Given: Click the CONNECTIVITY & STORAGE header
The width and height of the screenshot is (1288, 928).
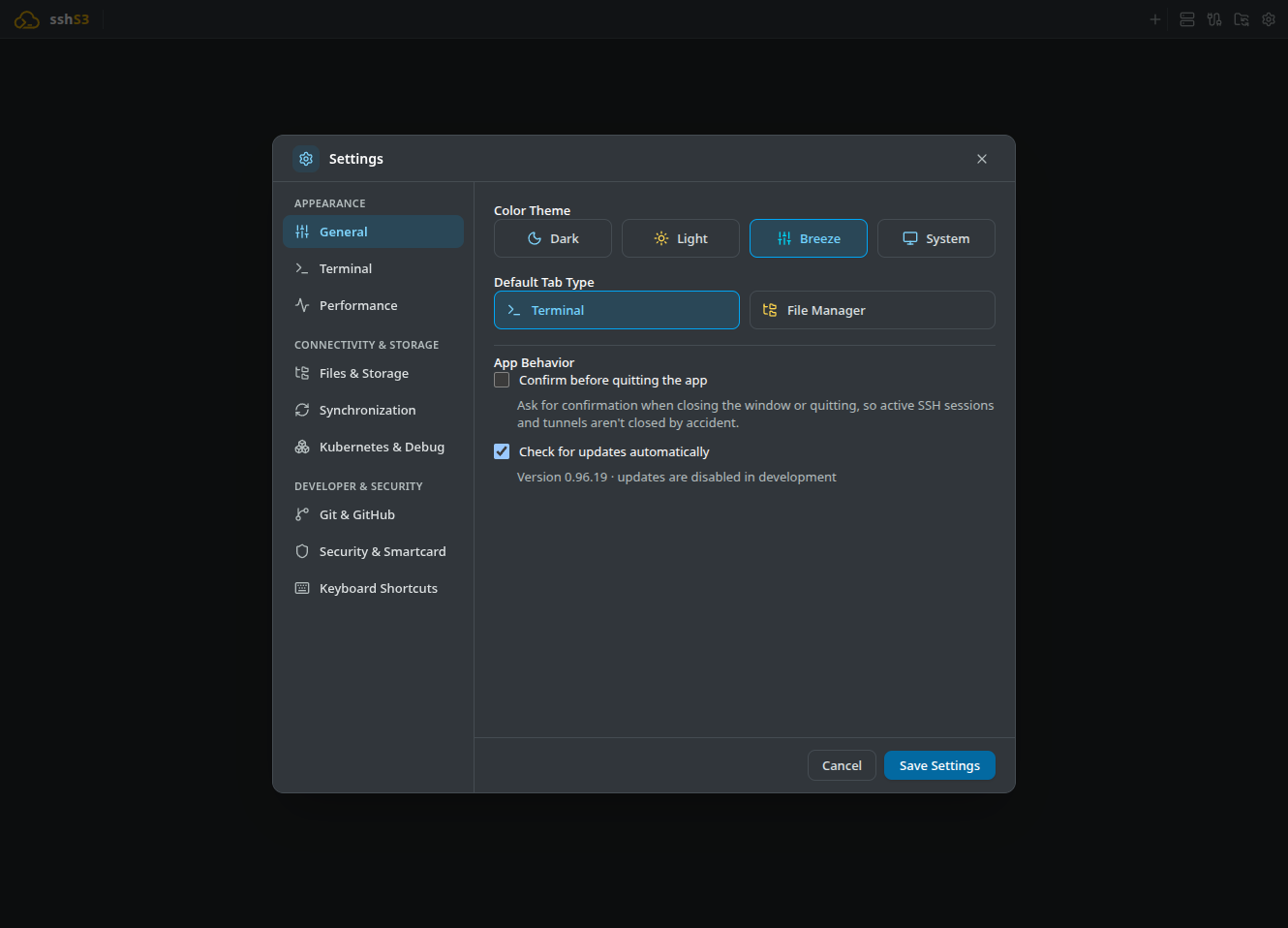Looking at the screenshot, I should tap(367, 345).
